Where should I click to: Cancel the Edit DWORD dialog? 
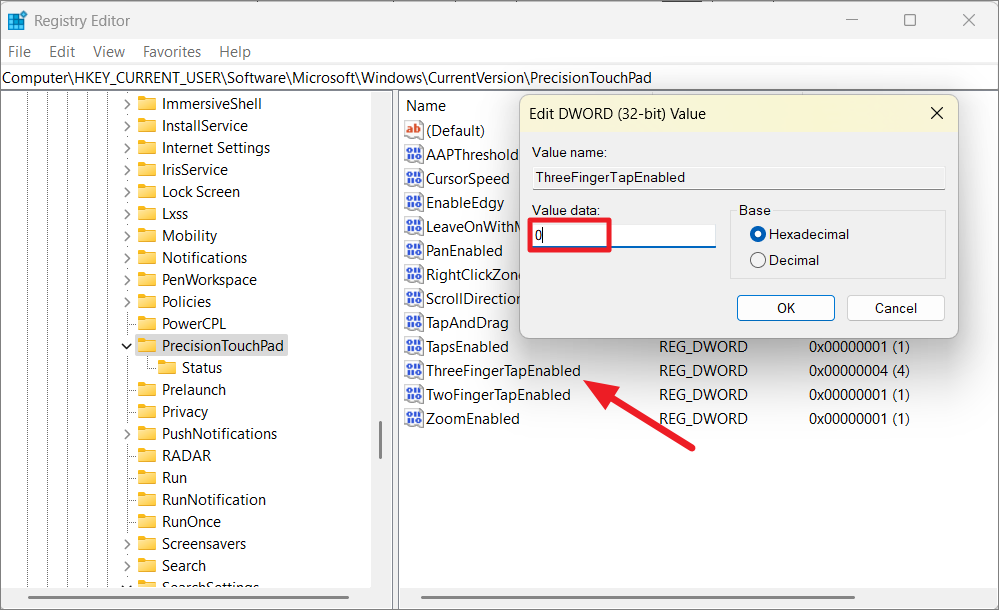(x=895, y=308)
